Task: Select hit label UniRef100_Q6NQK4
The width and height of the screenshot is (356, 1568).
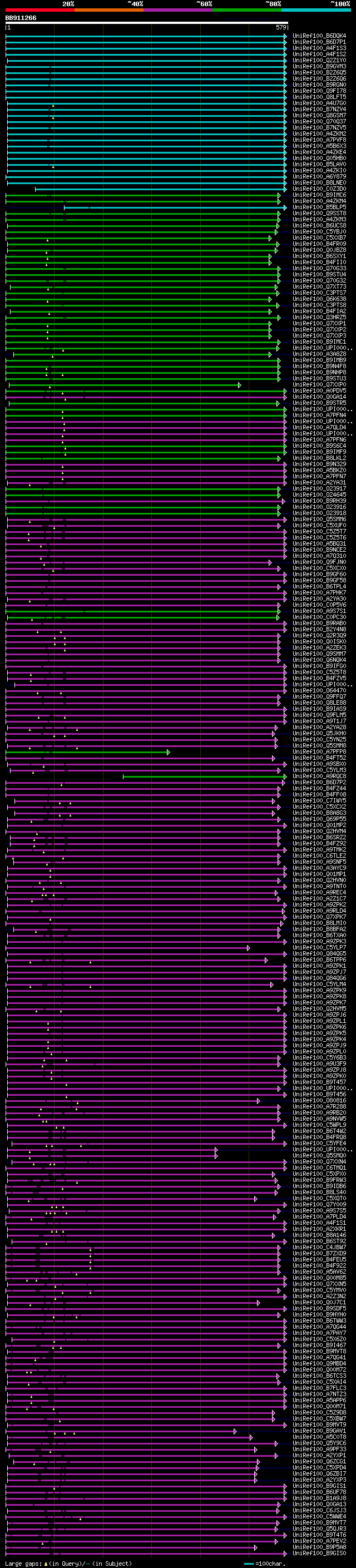Action: click(x=319, y=660)
